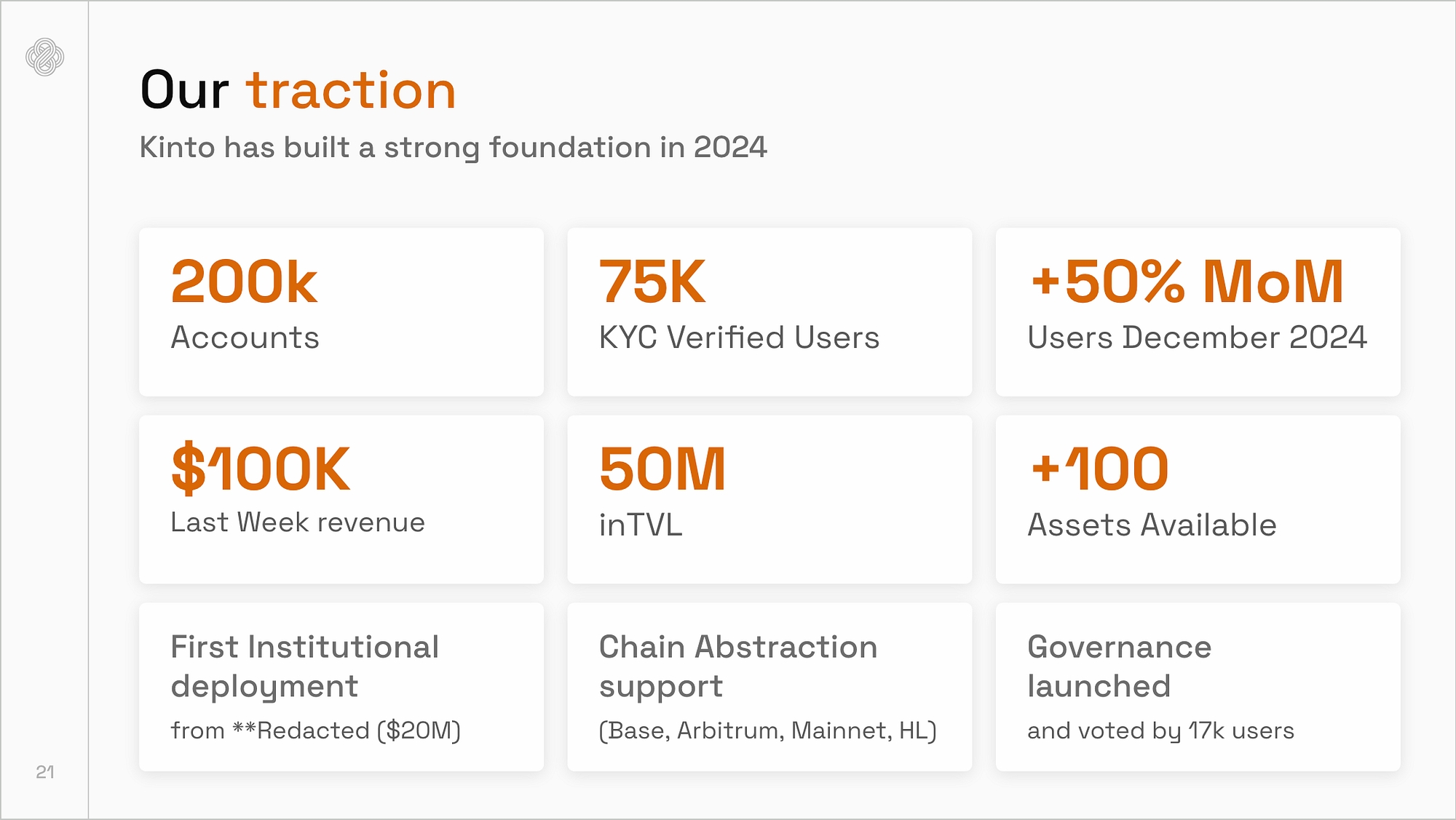Screen dimensions: 1456x820
Task: Click the "from **Redacted ($20M)" text
Action: [x=315, y=731]
